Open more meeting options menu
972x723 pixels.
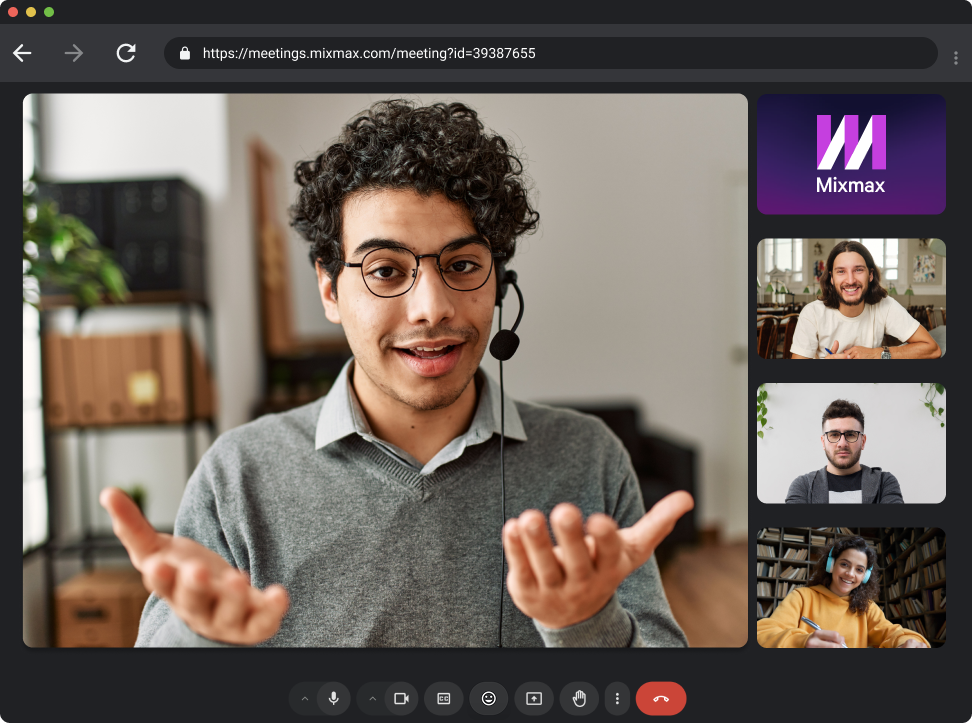click(x=617, y=698)
